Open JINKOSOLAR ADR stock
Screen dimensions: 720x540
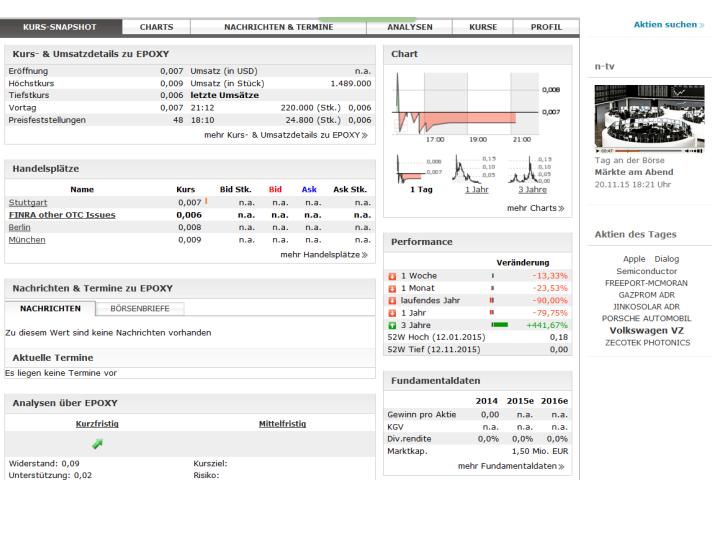click(x=647, y=307)
